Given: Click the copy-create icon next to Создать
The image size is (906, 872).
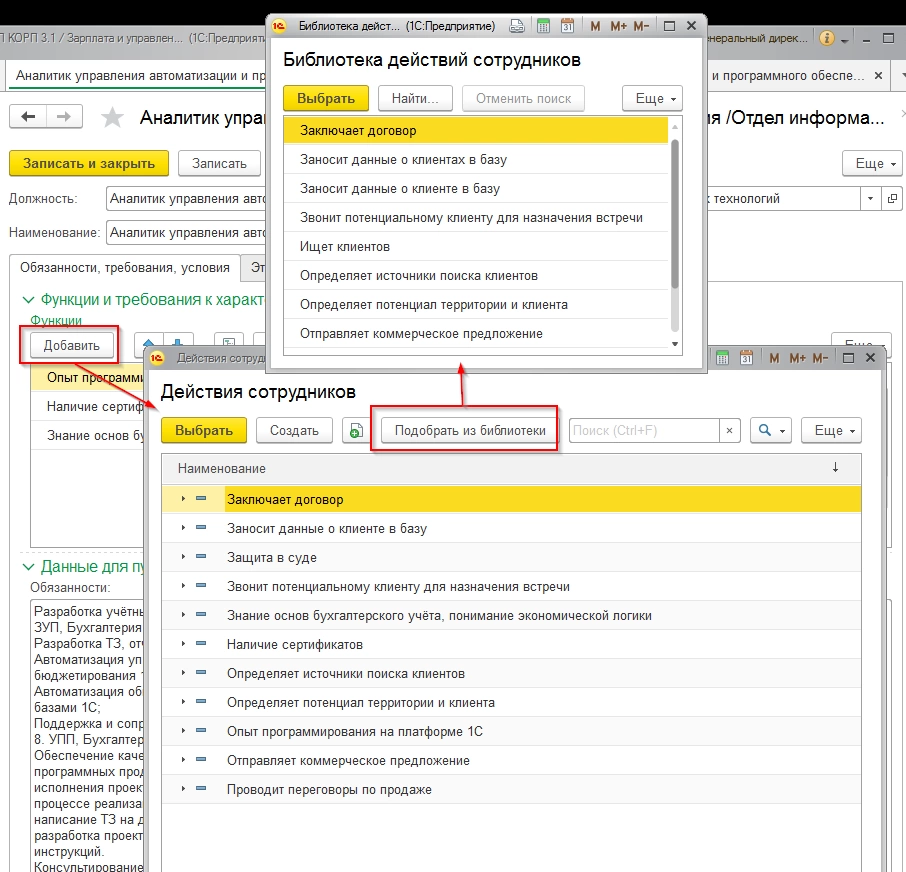Looking at the screenshot, I should [356, 431].
